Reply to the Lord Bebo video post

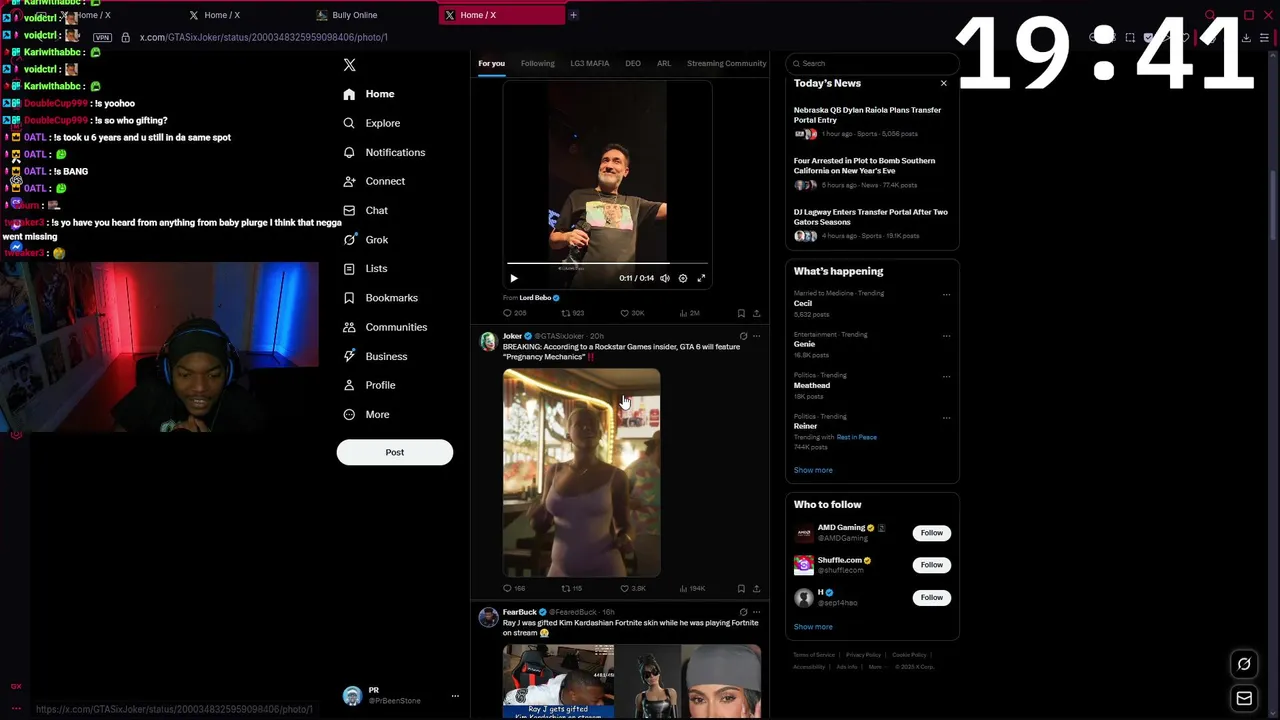point(515,313)
